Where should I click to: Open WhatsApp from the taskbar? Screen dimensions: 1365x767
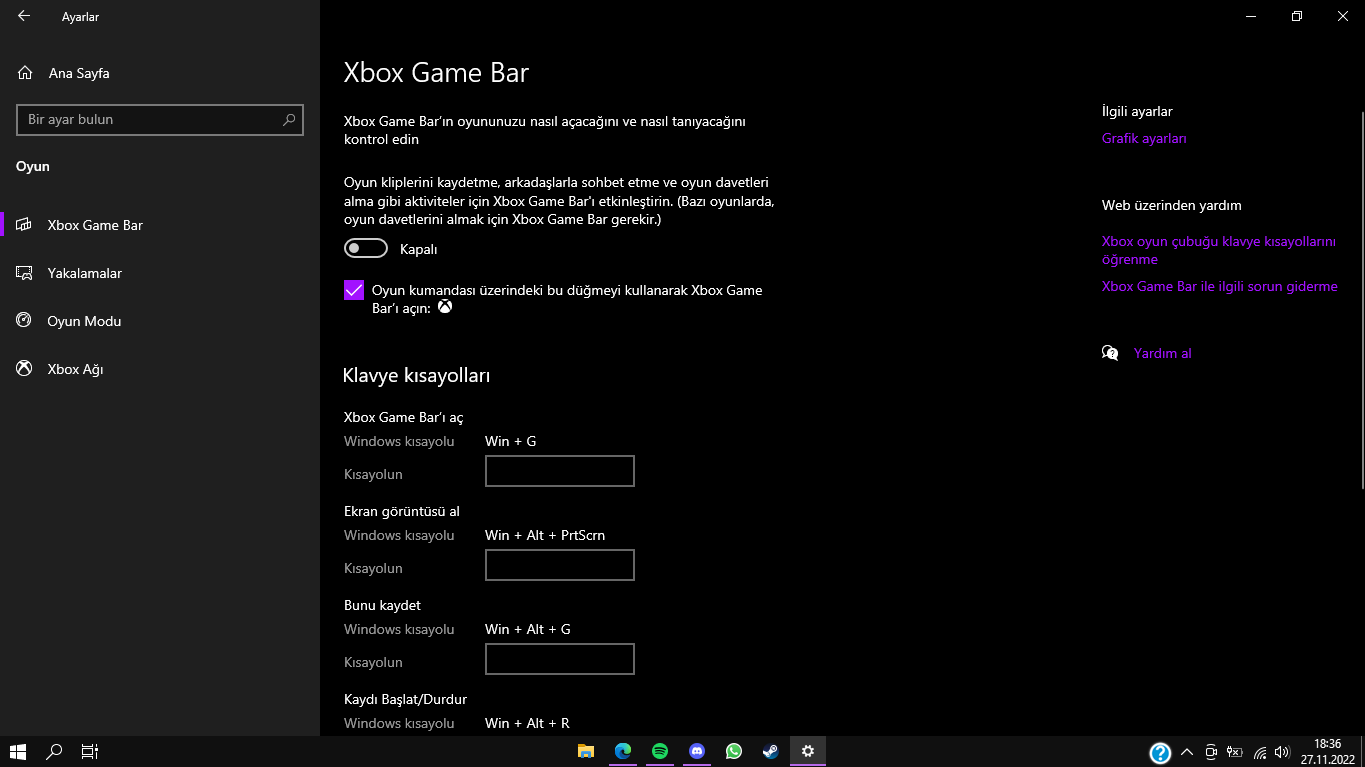734,751
